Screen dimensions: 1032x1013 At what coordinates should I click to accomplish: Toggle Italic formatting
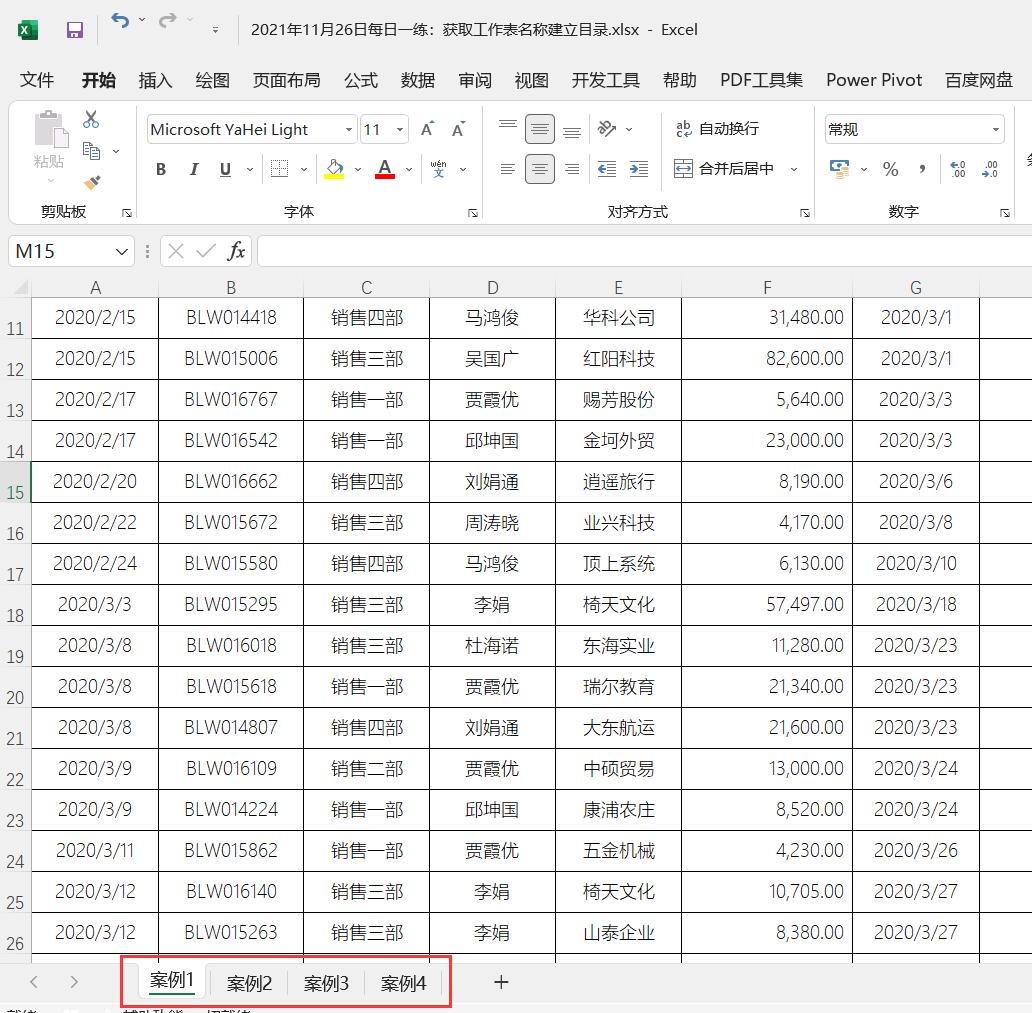194,169
